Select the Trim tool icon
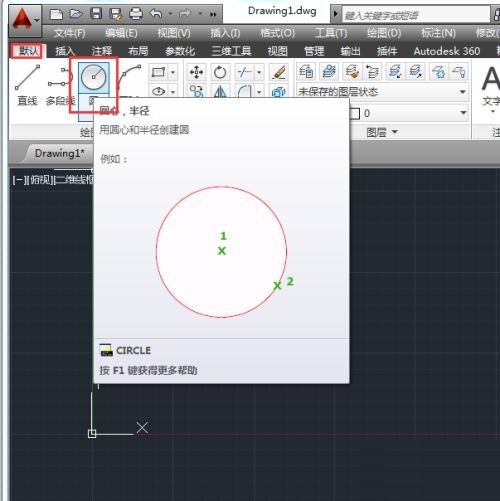This screenshot has height=501, width=500. click(x=244, y=72)
